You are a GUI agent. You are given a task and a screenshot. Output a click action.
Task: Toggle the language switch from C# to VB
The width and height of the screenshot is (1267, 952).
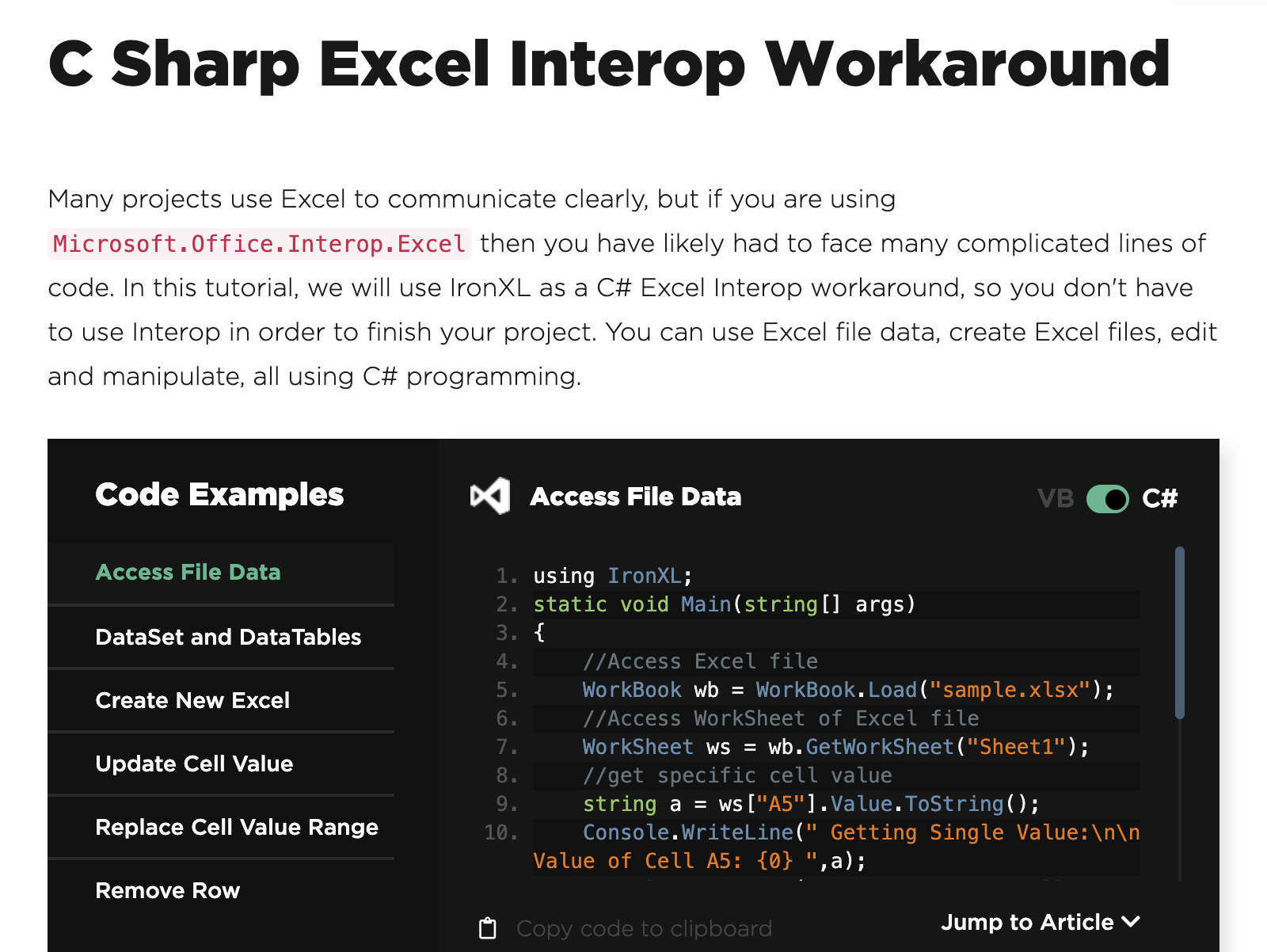tap(1107, 499)
